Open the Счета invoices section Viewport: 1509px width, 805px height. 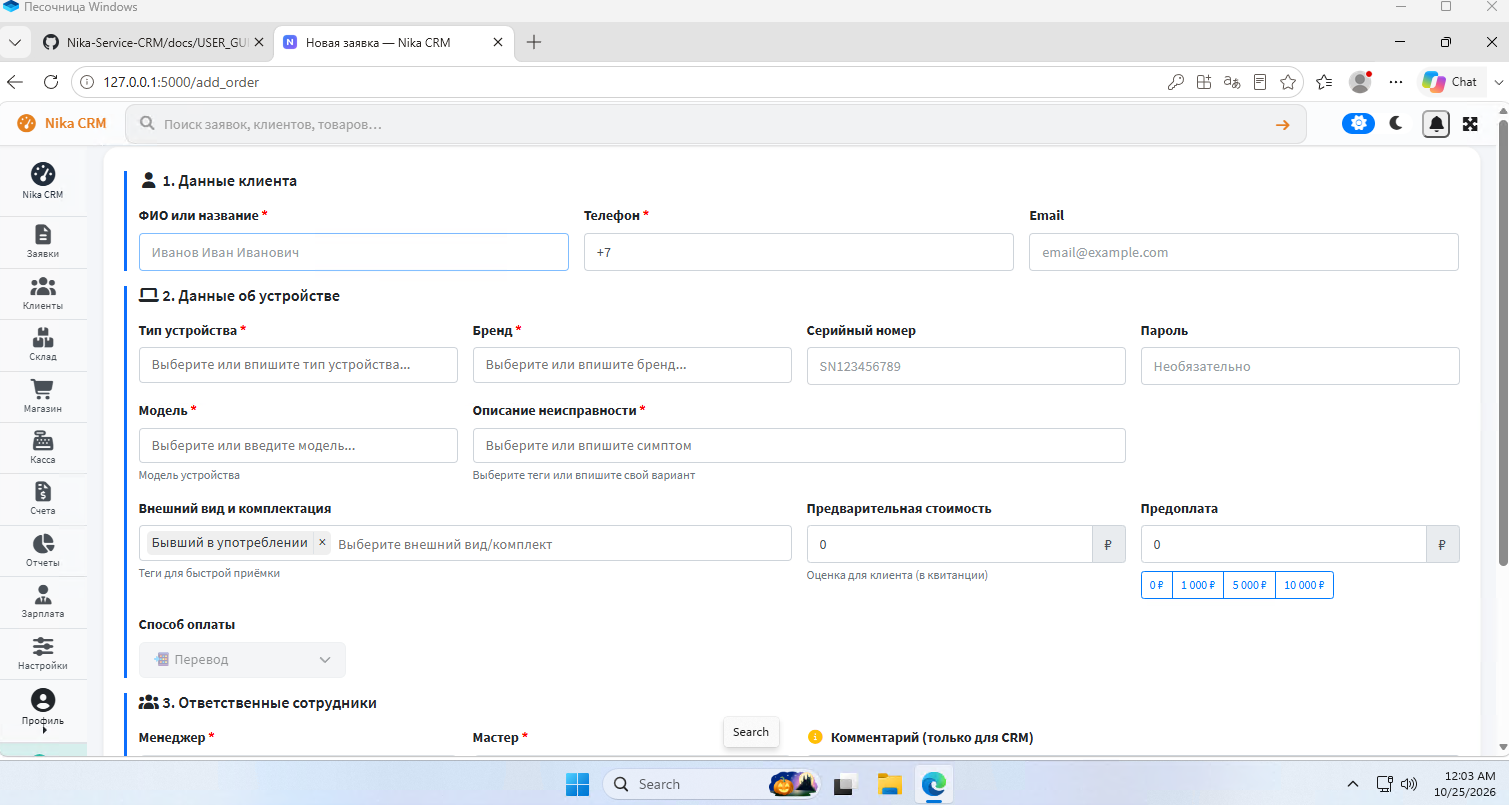click(x=43, y=498)
